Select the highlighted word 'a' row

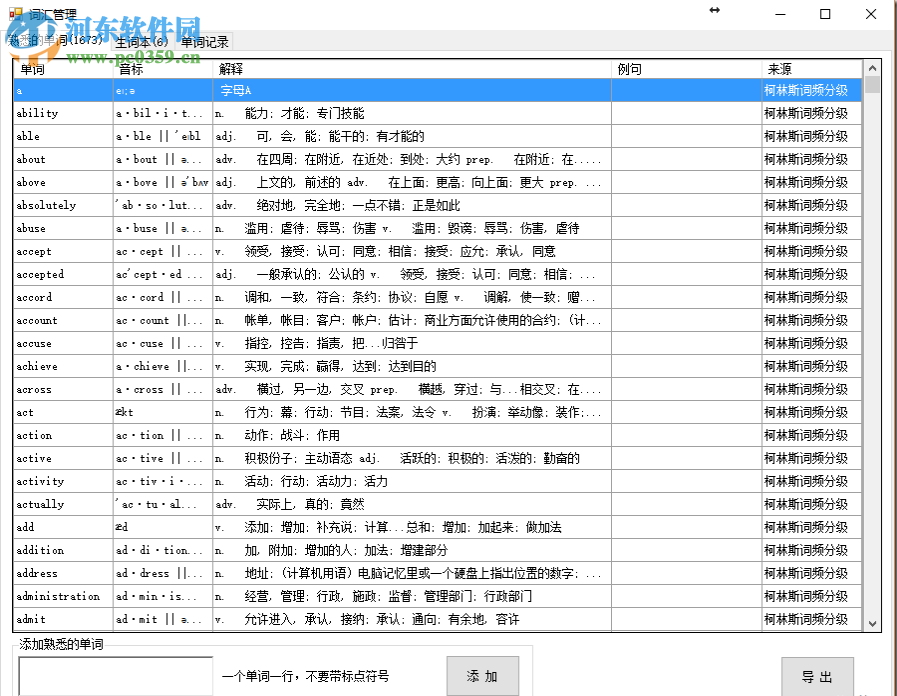(x=60, y=90)
